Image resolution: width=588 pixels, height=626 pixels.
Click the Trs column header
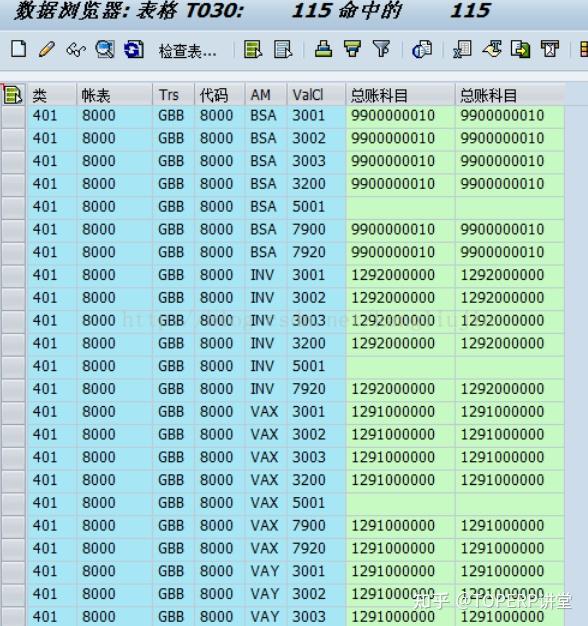[173, 95]
